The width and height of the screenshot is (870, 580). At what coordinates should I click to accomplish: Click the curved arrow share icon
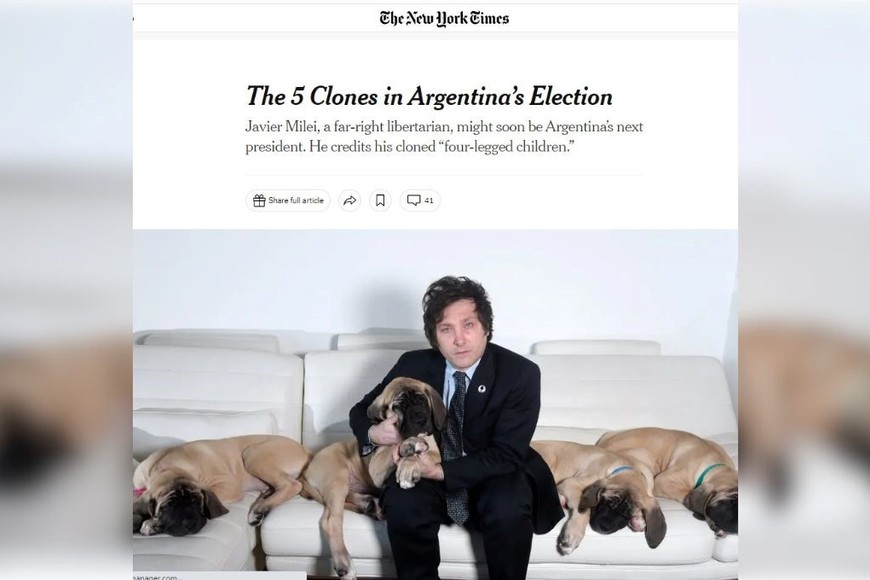(350, 200)
